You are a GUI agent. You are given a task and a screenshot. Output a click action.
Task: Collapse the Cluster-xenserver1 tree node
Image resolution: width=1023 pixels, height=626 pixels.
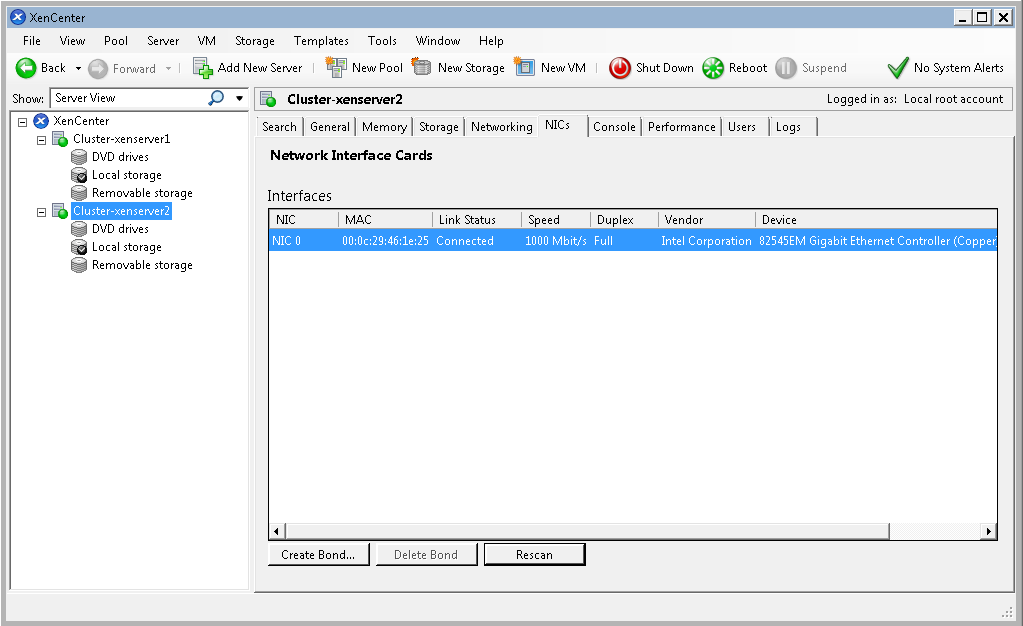tap(42, 140)
